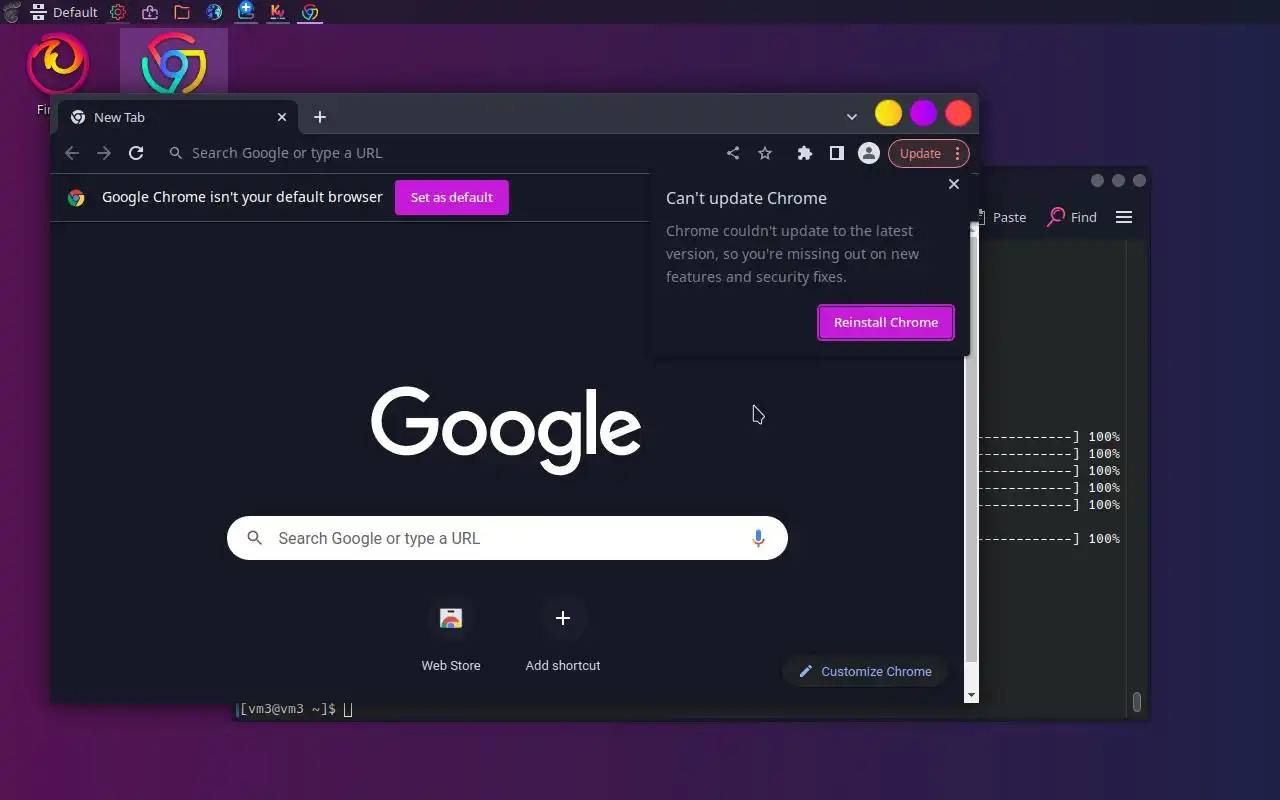Image resolution: width=1280 pixels, height=800 pixels.
Task: Click the purple maximize button of Chrome
Action: pos(923,113)
